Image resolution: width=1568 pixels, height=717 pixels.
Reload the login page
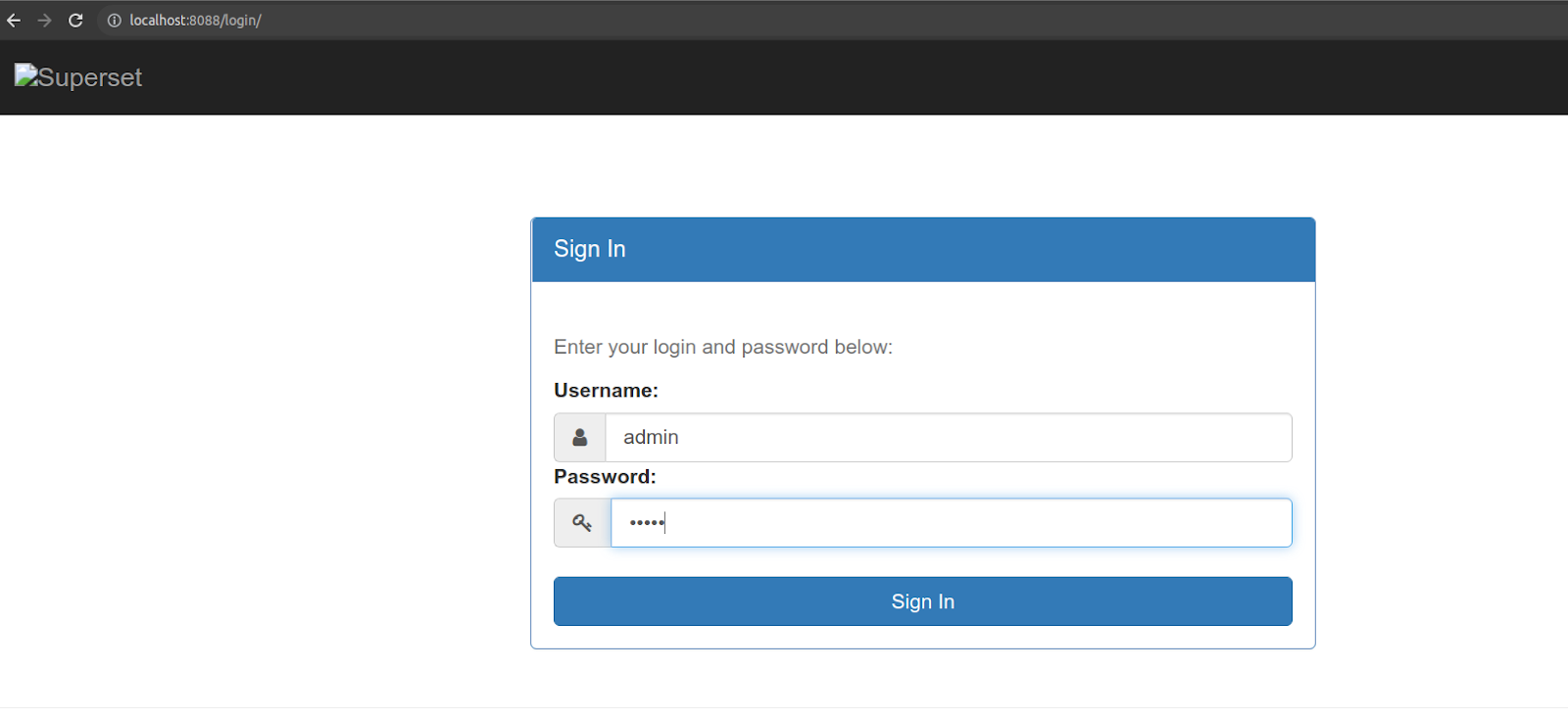[75, 20]
